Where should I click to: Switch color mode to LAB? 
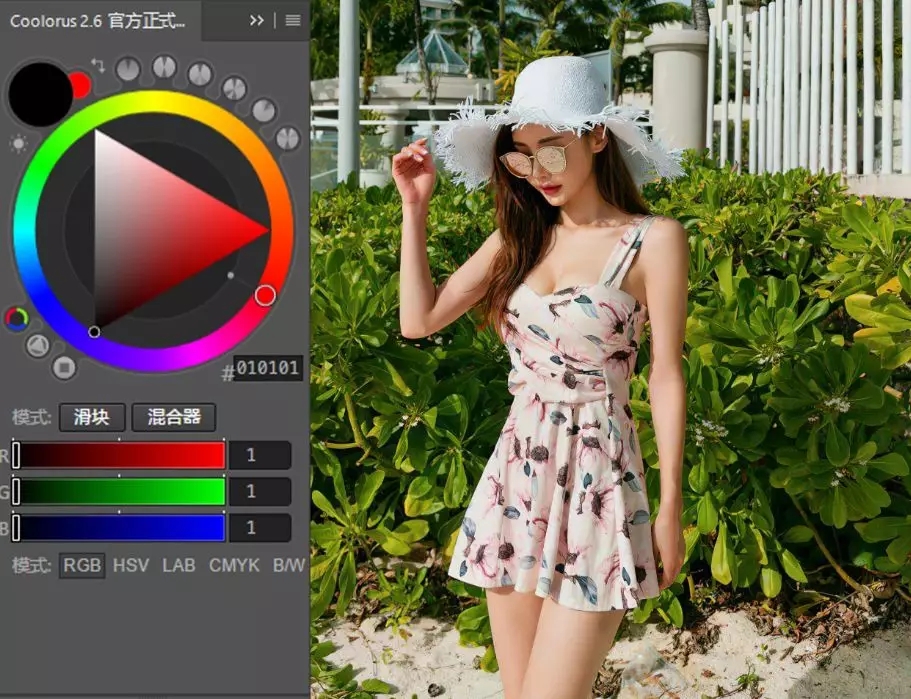[179, 565]
